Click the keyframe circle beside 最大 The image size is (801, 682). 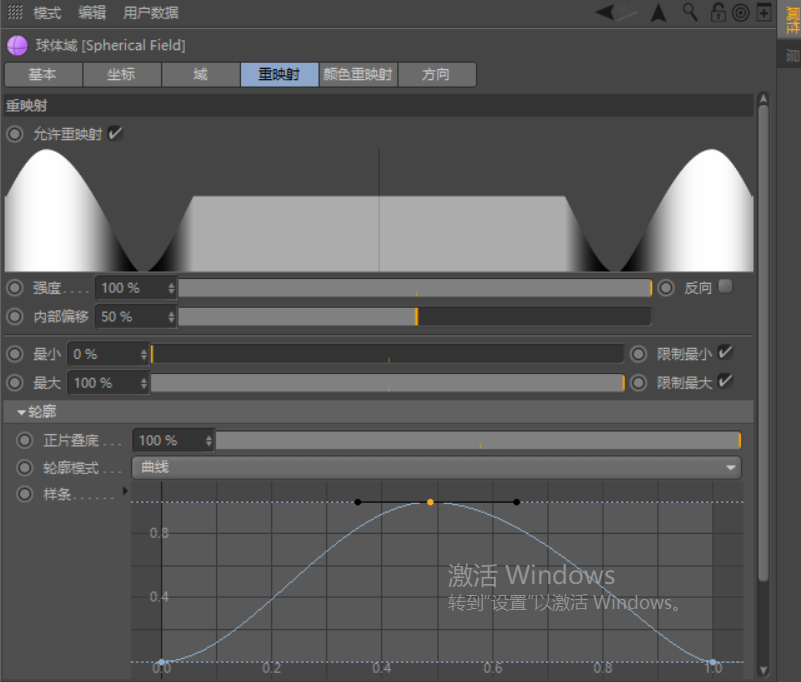point(14,383)
